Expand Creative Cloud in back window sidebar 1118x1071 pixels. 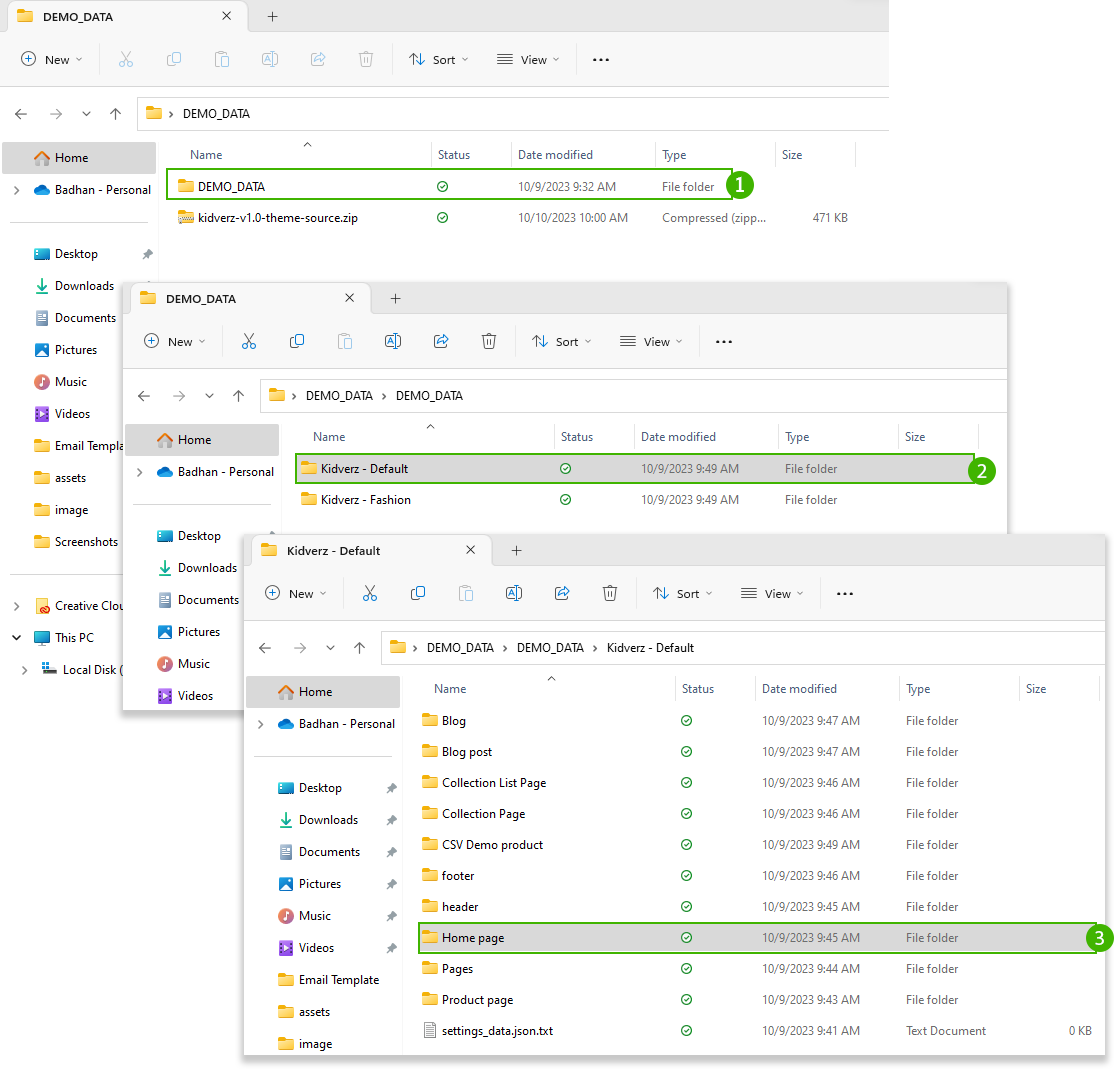click(16, 606)
